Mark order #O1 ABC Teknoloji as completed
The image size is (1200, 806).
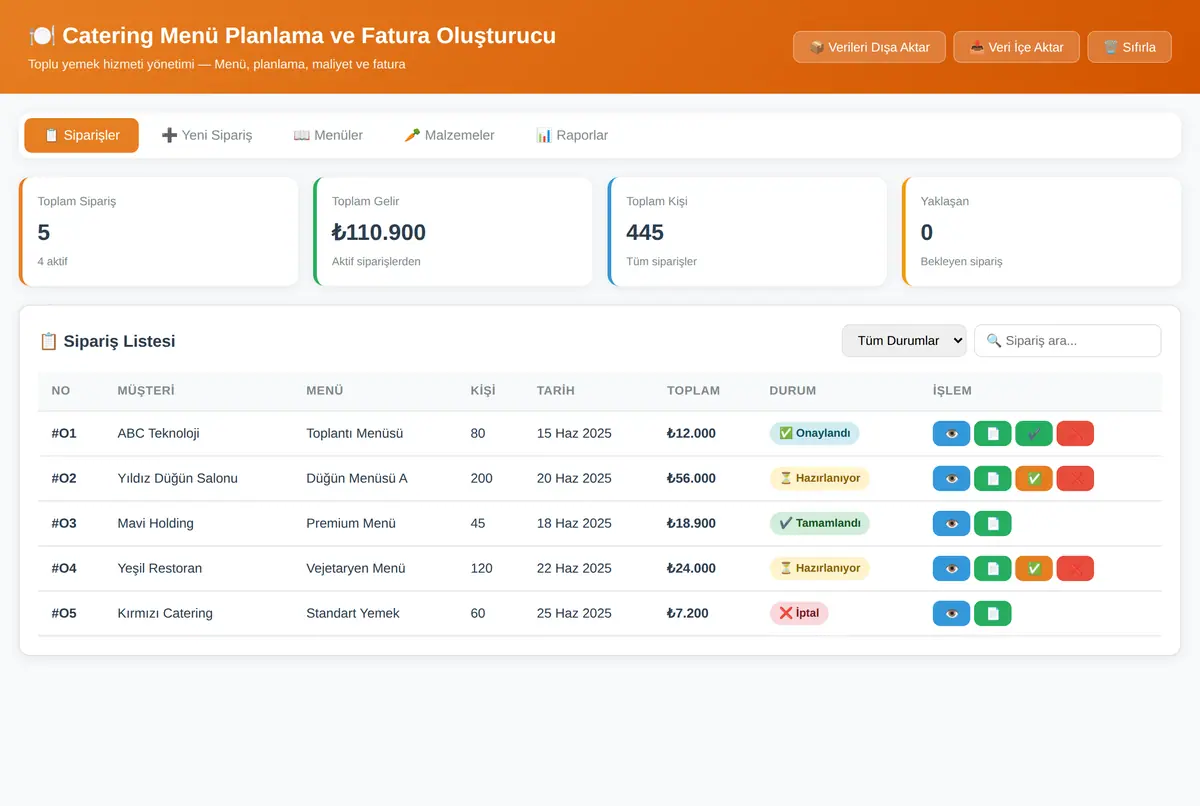(1034, 434)
